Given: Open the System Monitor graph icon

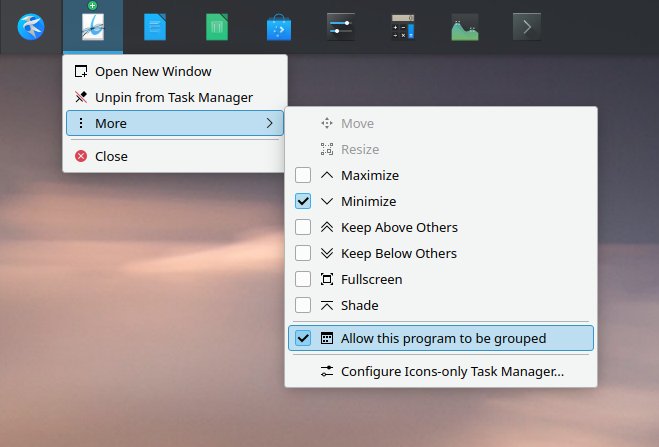Looking at the screenshot, I should (x=465, y=28).
